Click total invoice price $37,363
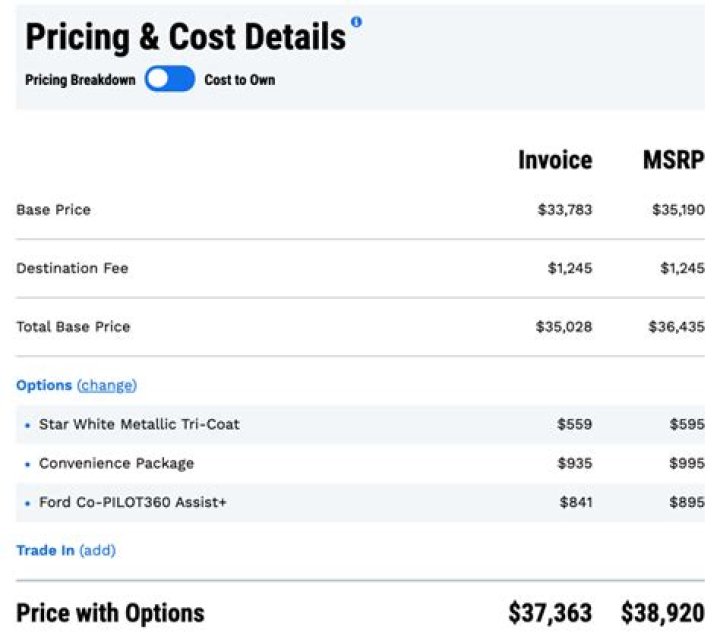720x639 pixels. [x=550, y=613]
